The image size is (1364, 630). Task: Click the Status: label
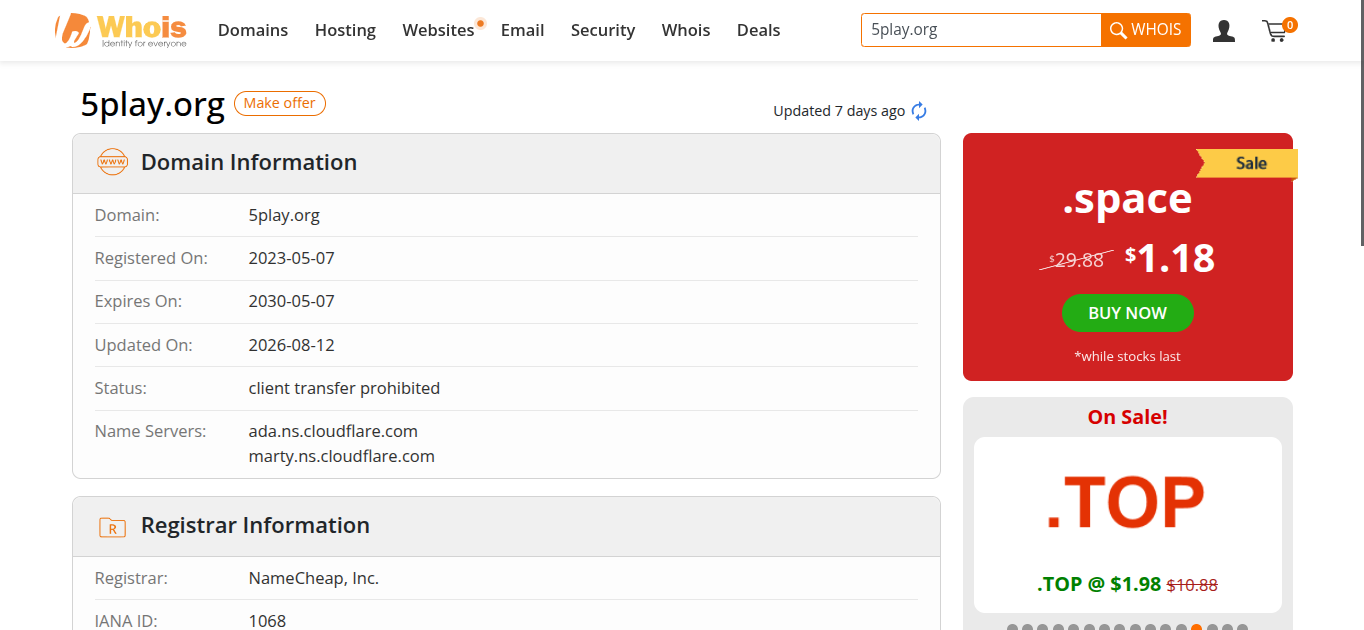click(x=121, y=388)
